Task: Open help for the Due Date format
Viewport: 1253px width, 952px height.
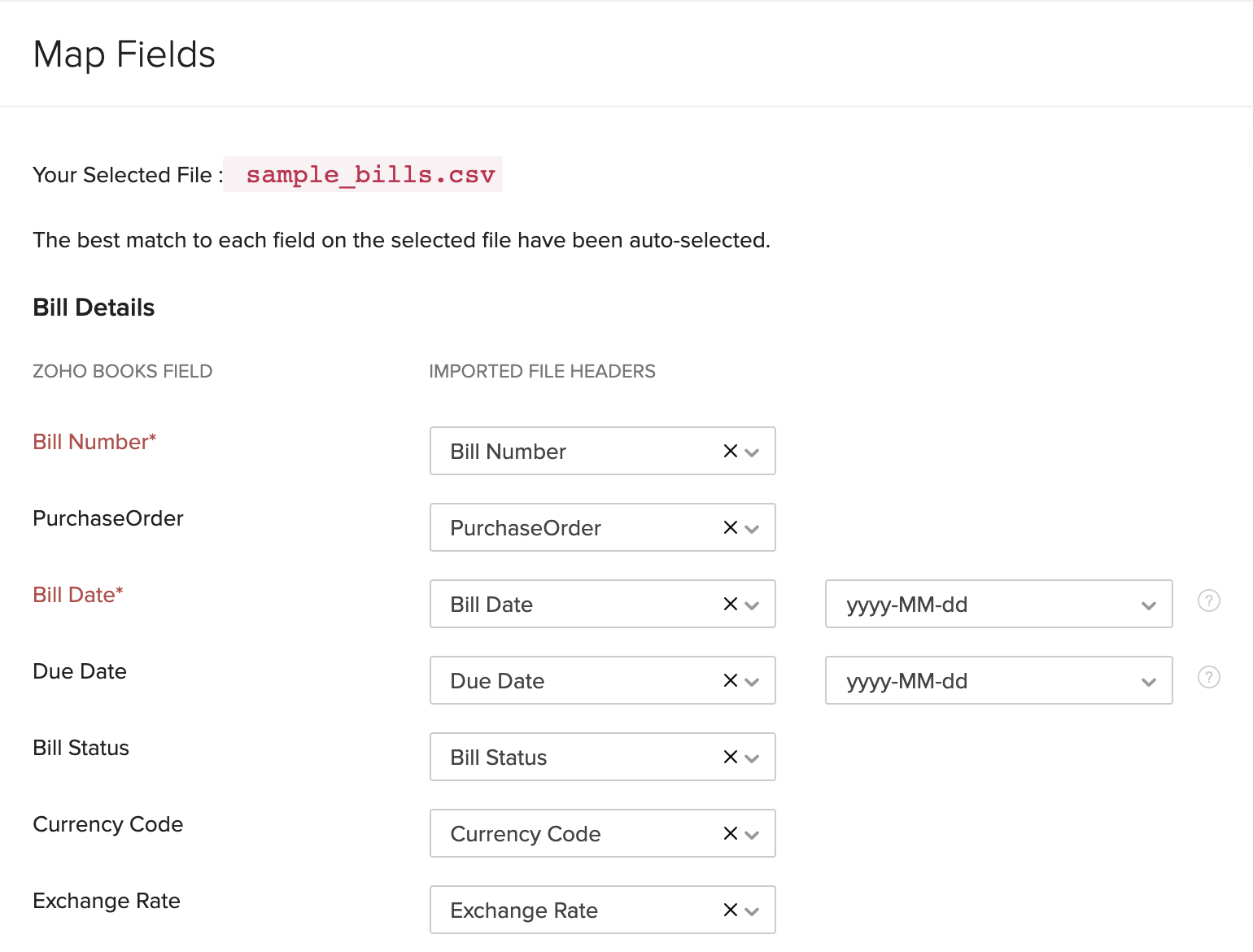Action: coord(1209,676)
